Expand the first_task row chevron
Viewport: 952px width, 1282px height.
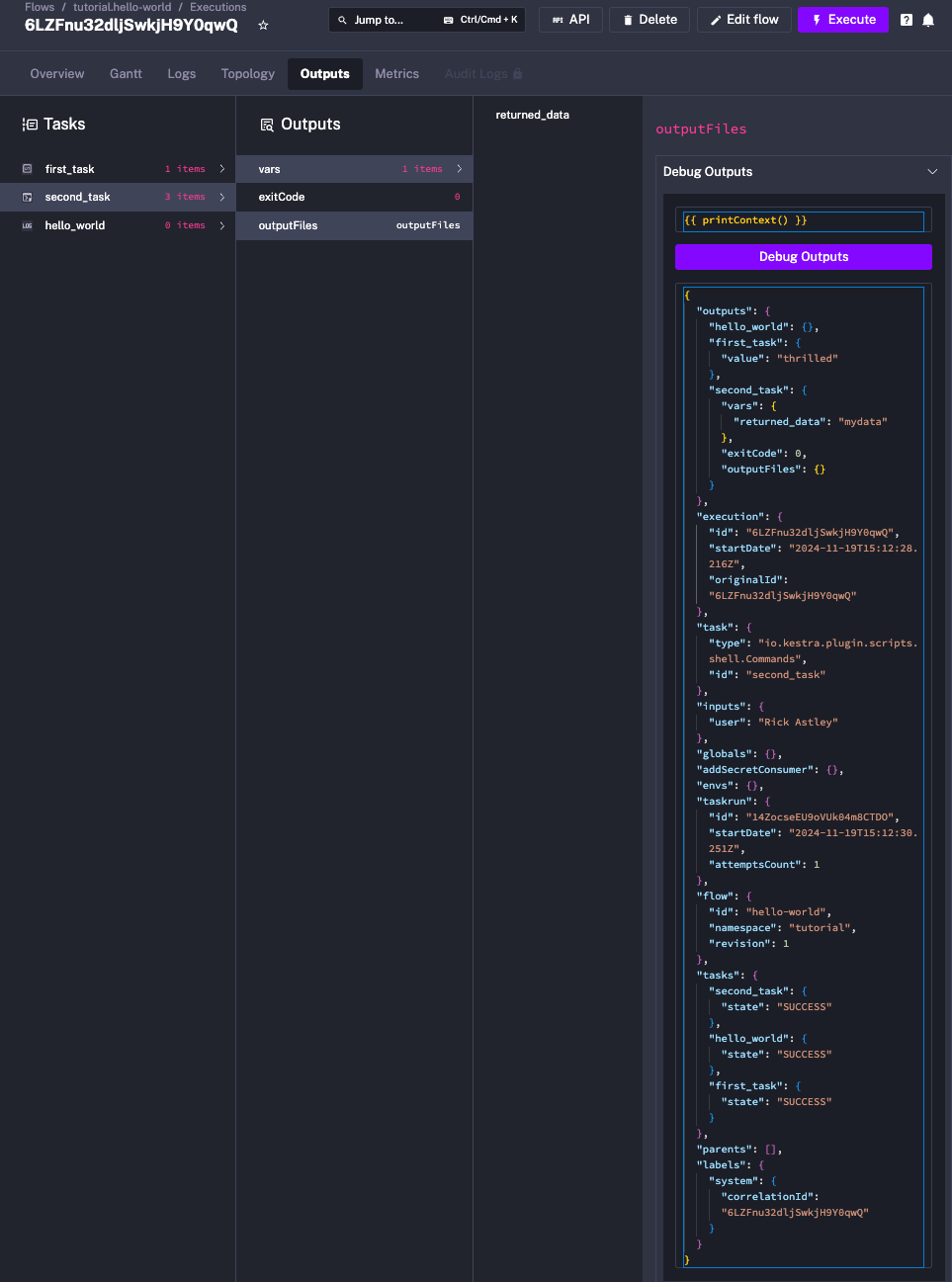(x=221, y=169)
